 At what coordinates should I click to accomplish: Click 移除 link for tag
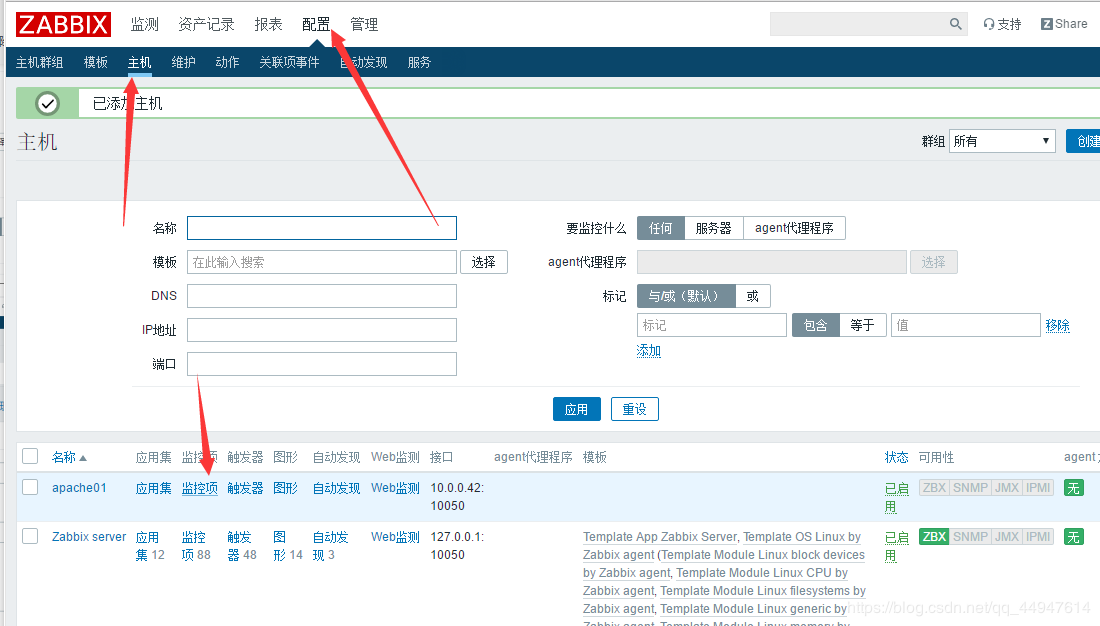coord(1057,326)
